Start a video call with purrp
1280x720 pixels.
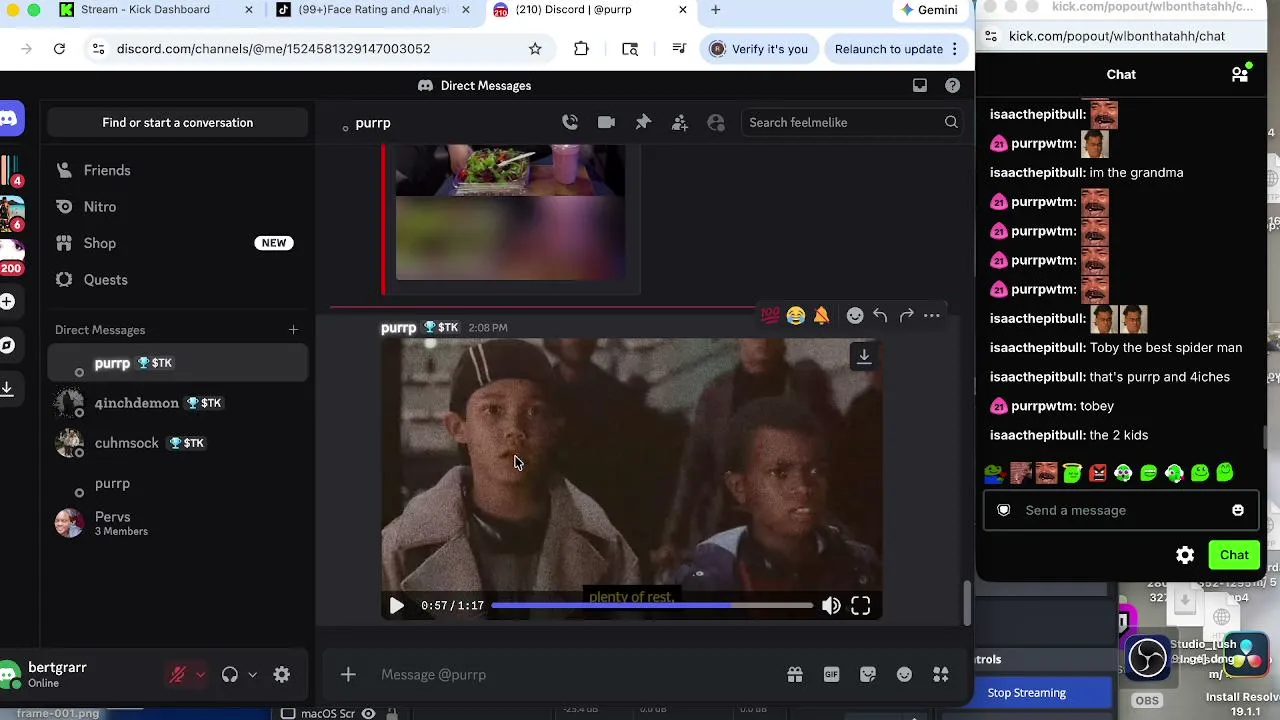[606, 122]
